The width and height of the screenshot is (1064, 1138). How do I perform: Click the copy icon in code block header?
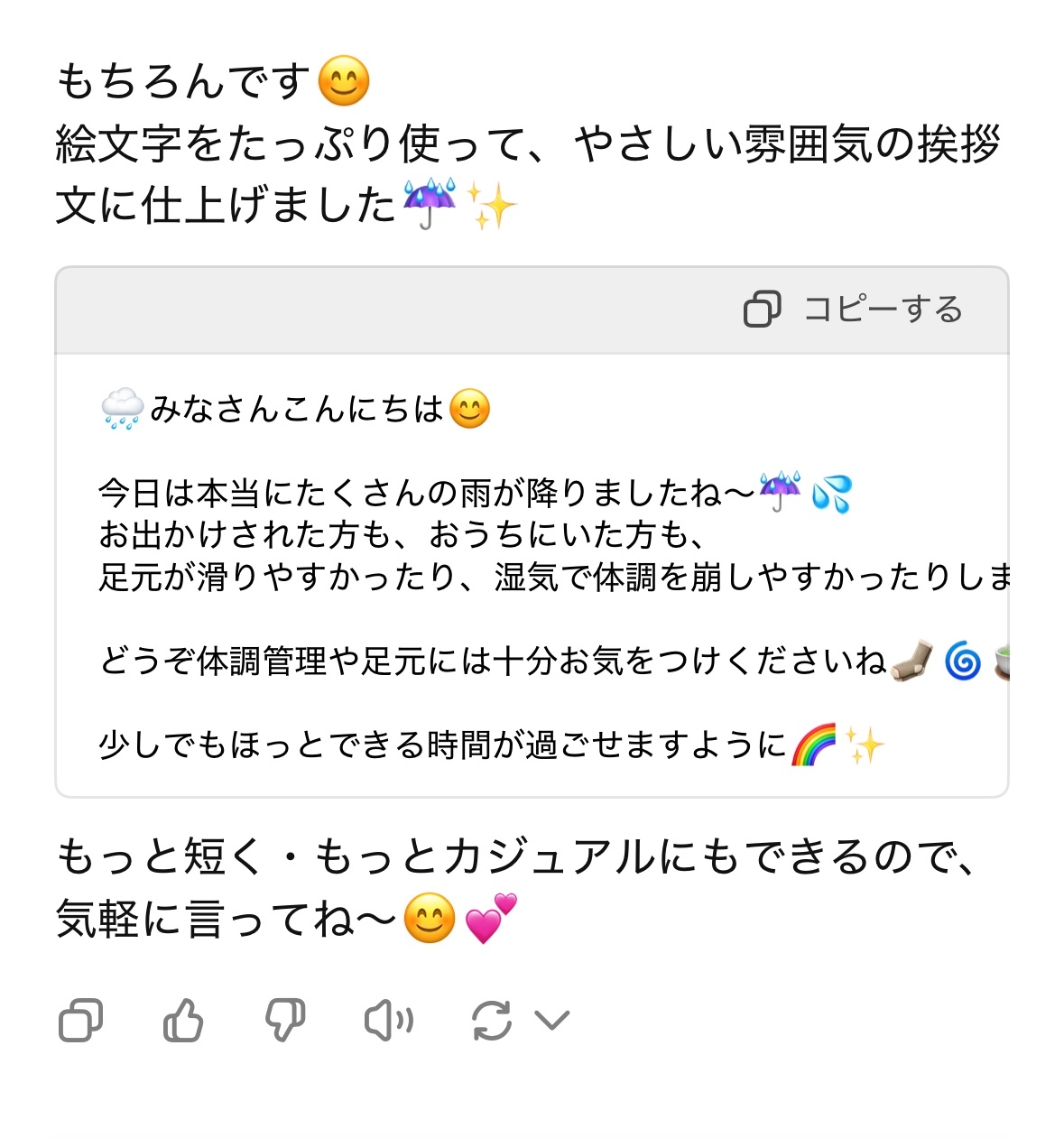tap(763, 310)
